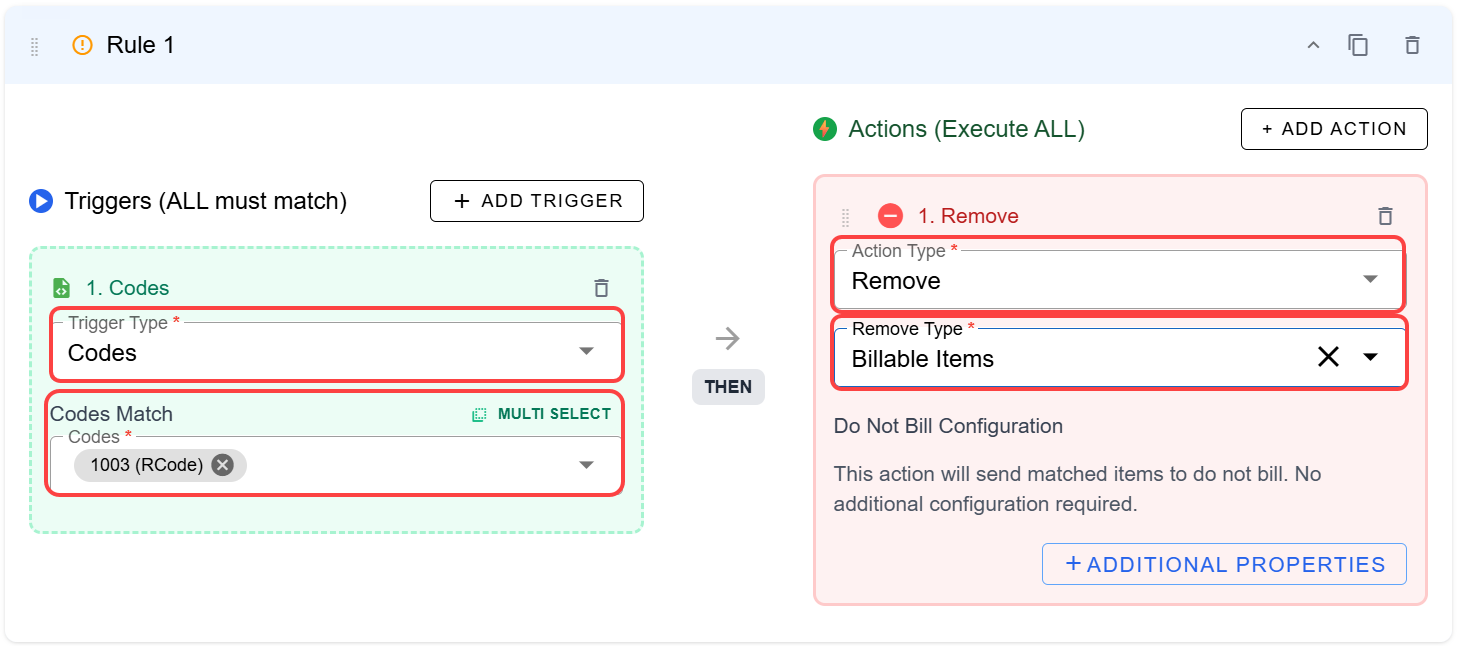This screenshot has width=1457, height=646.
Task: Open the Action Type dropdown
Action: click(x=1370, y=280)
